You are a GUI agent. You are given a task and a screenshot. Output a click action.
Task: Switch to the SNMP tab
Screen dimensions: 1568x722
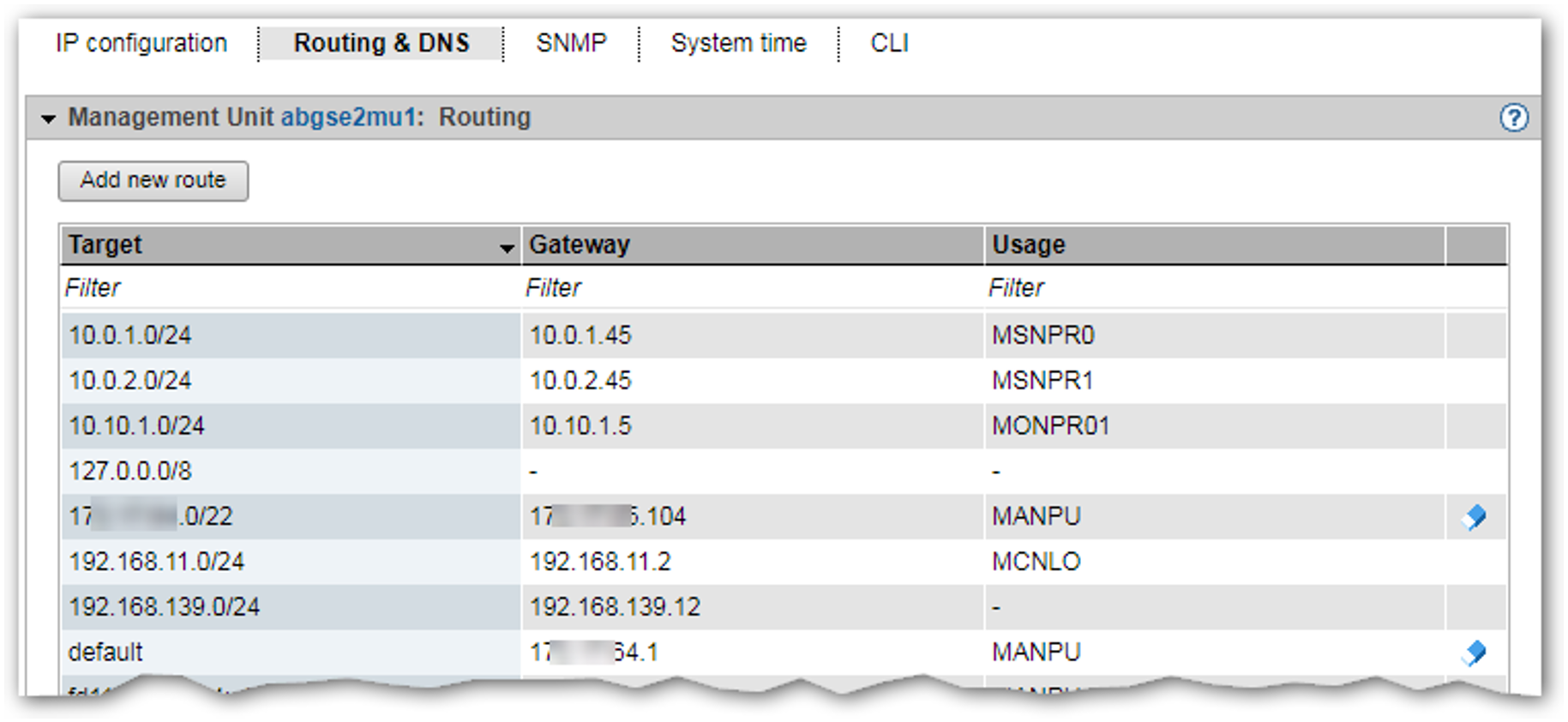(571, 43)
